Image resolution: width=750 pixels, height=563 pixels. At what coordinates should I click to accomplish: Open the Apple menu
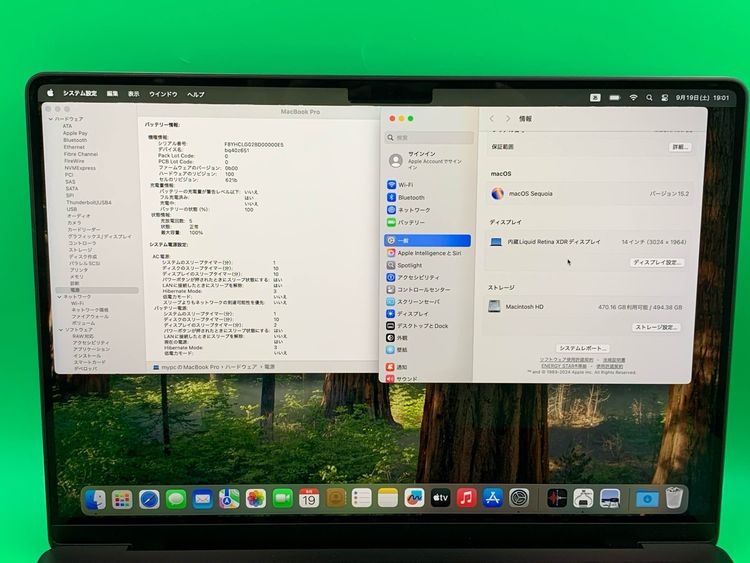(x=51, y=93)
